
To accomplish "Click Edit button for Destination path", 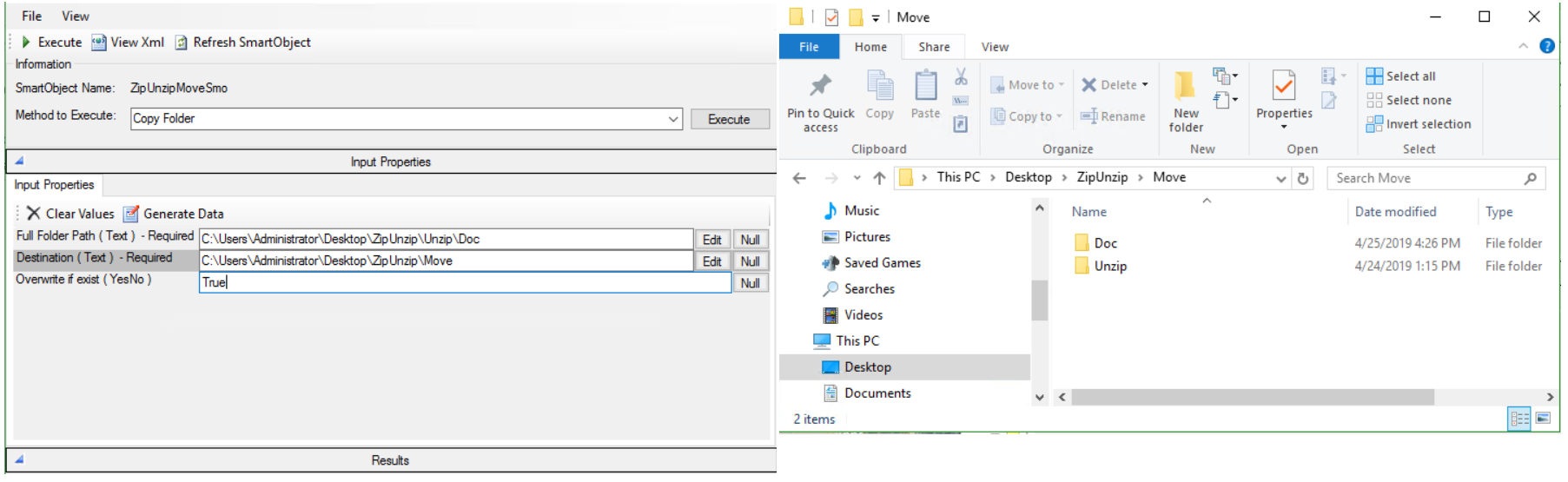I will point(711,261).
